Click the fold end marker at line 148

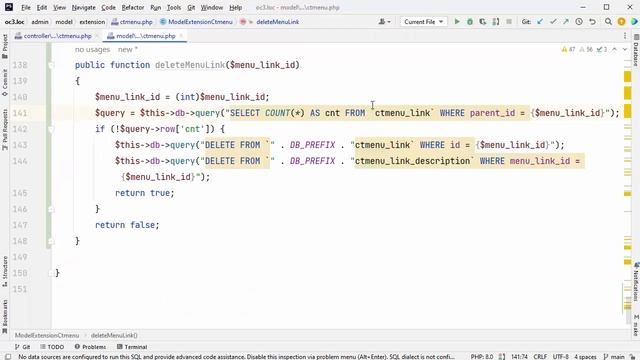pos(51,241)
